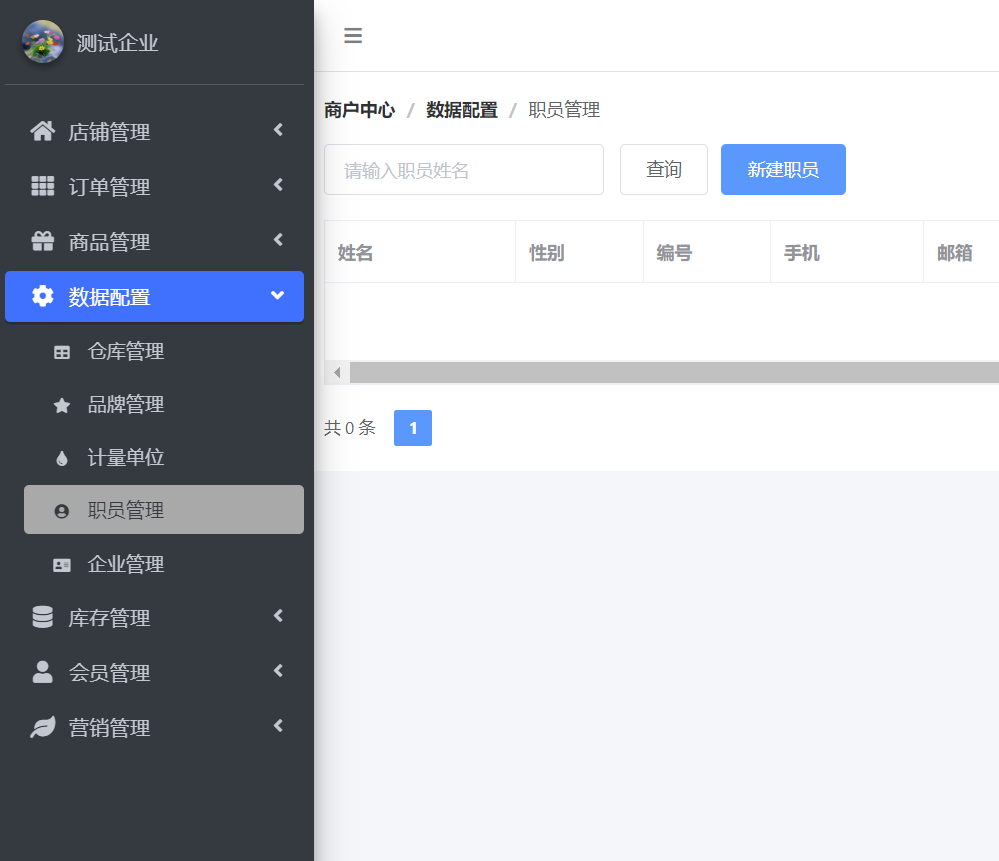Screen dimensions: 999x861
Task: Click the 新建职员 button
Action: coord(783,169)
